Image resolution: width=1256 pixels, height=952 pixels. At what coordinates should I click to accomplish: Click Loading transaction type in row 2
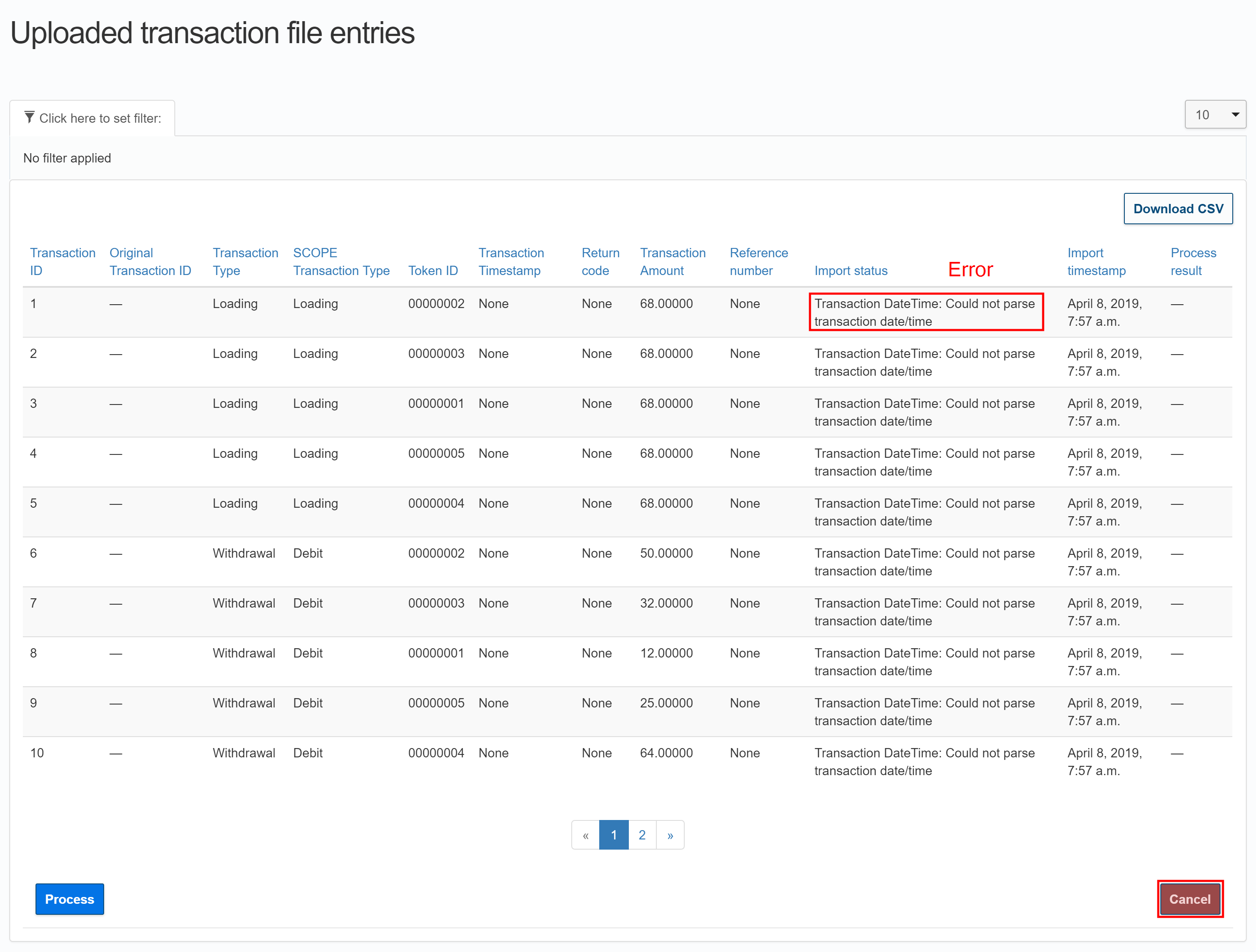(235, 354)
